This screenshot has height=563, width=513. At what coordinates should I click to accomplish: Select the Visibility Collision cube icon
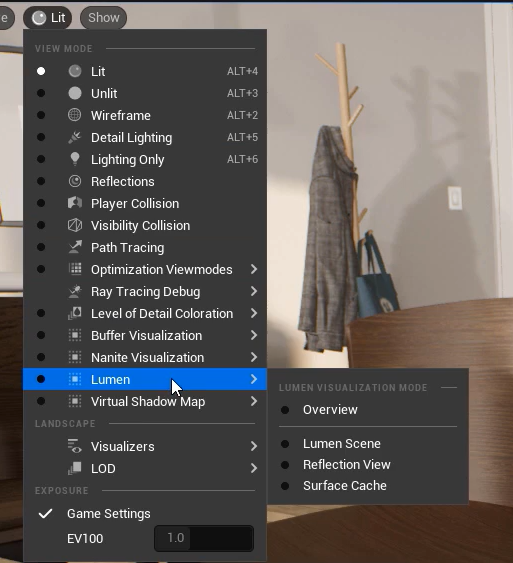(75, 225)
